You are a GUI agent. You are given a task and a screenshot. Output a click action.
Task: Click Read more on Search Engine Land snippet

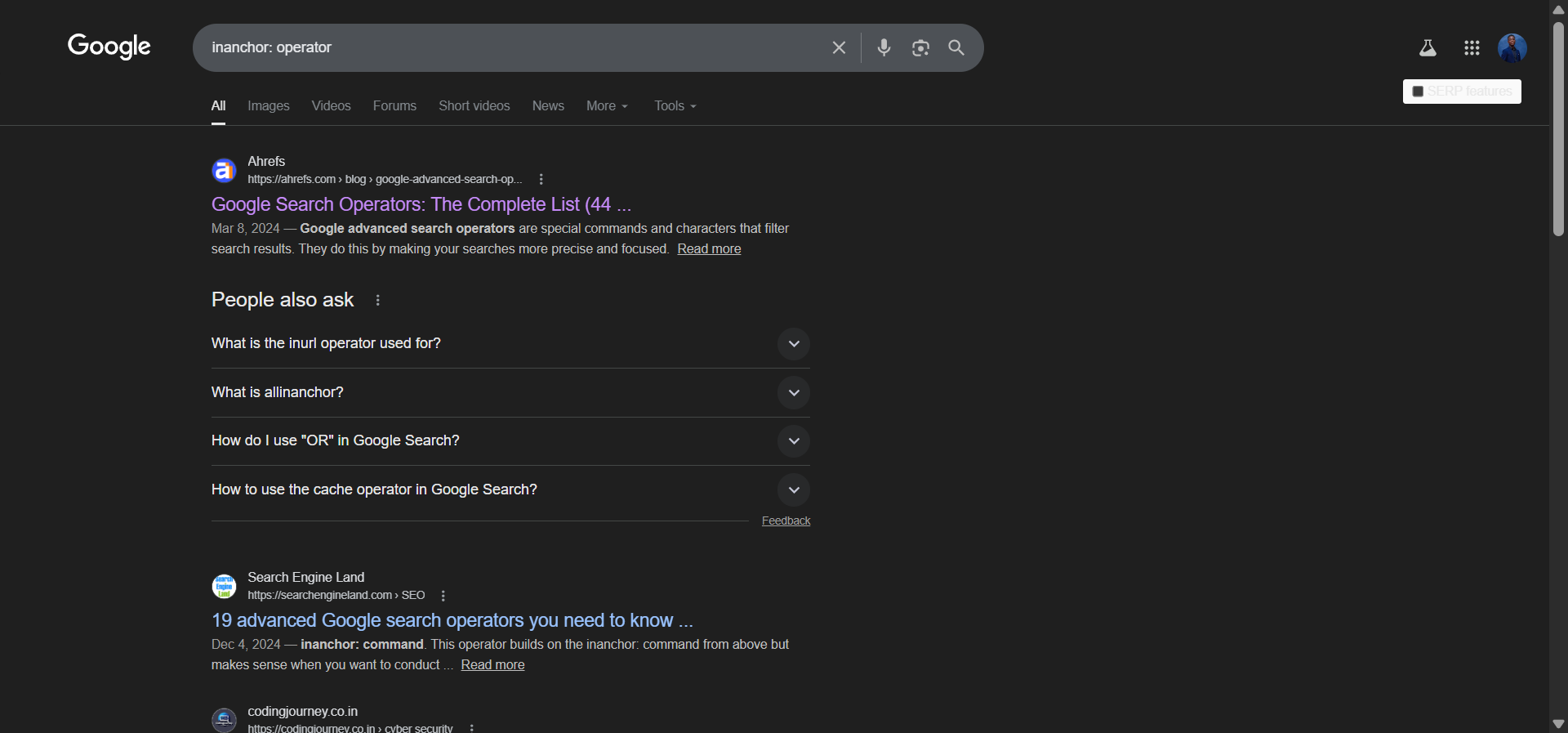tap(492, 665)
